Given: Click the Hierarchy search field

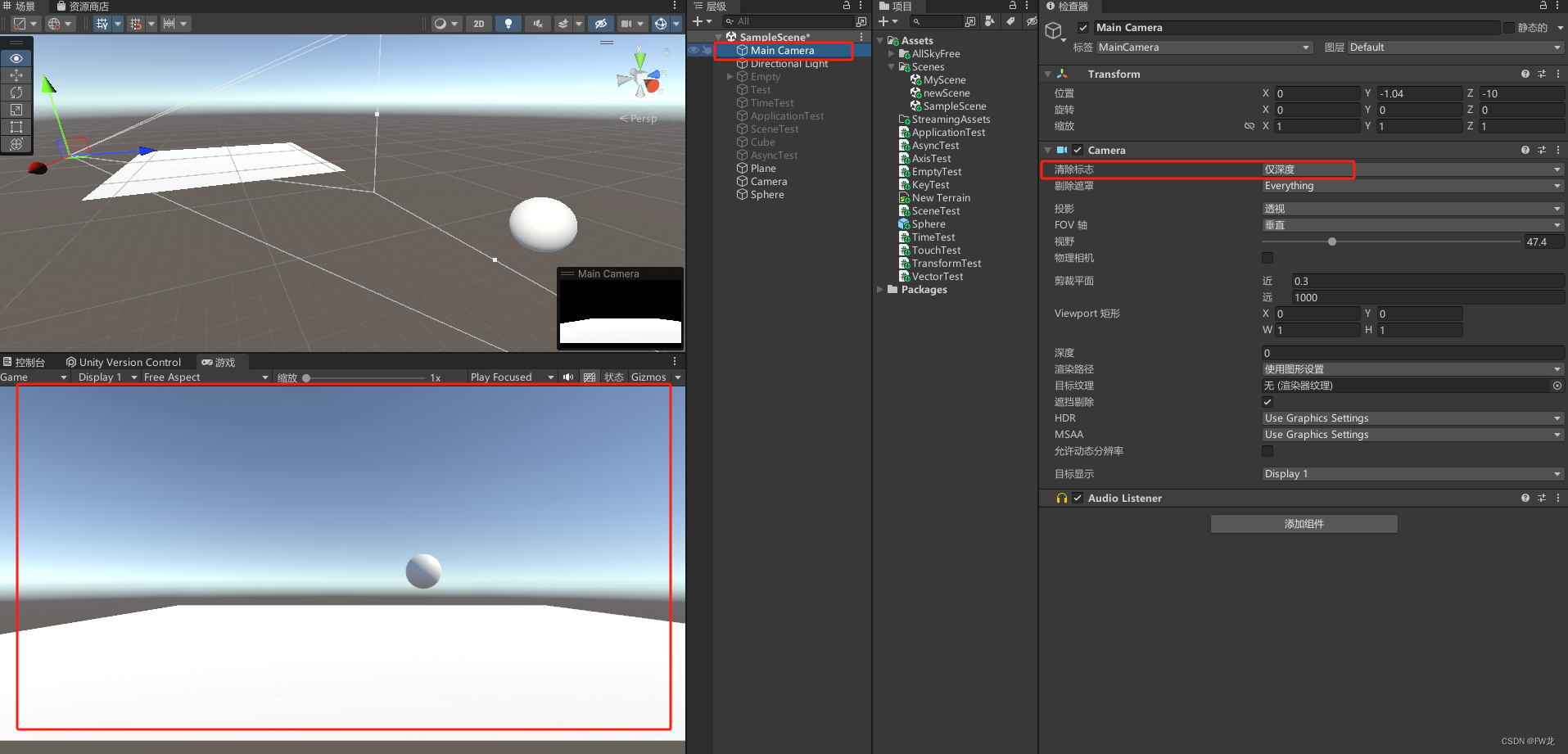Looking at the screenshot, I should 788,21.
